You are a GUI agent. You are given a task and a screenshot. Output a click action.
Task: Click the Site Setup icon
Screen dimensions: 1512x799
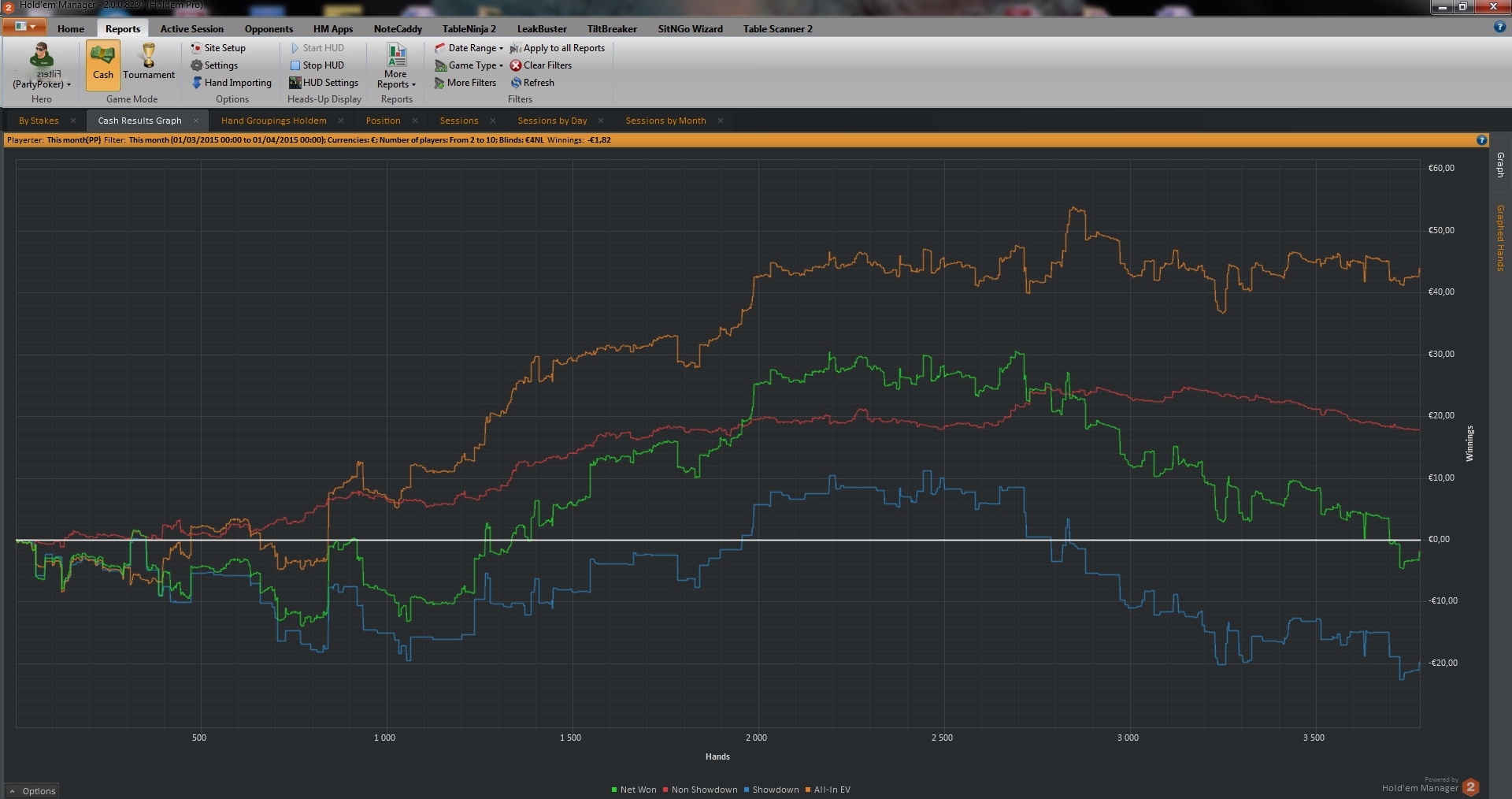pos(196,48)
